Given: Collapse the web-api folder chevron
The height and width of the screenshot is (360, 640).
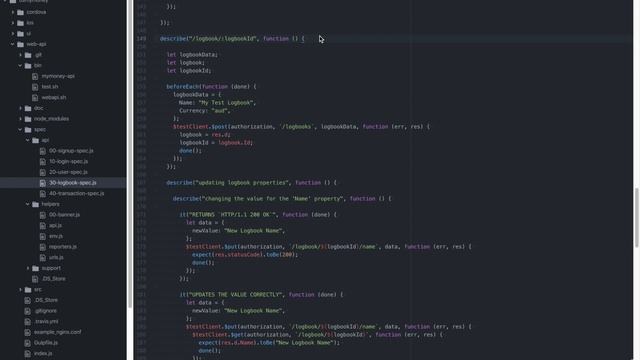Looking at the screenshot, I should (x=13, y=44).
